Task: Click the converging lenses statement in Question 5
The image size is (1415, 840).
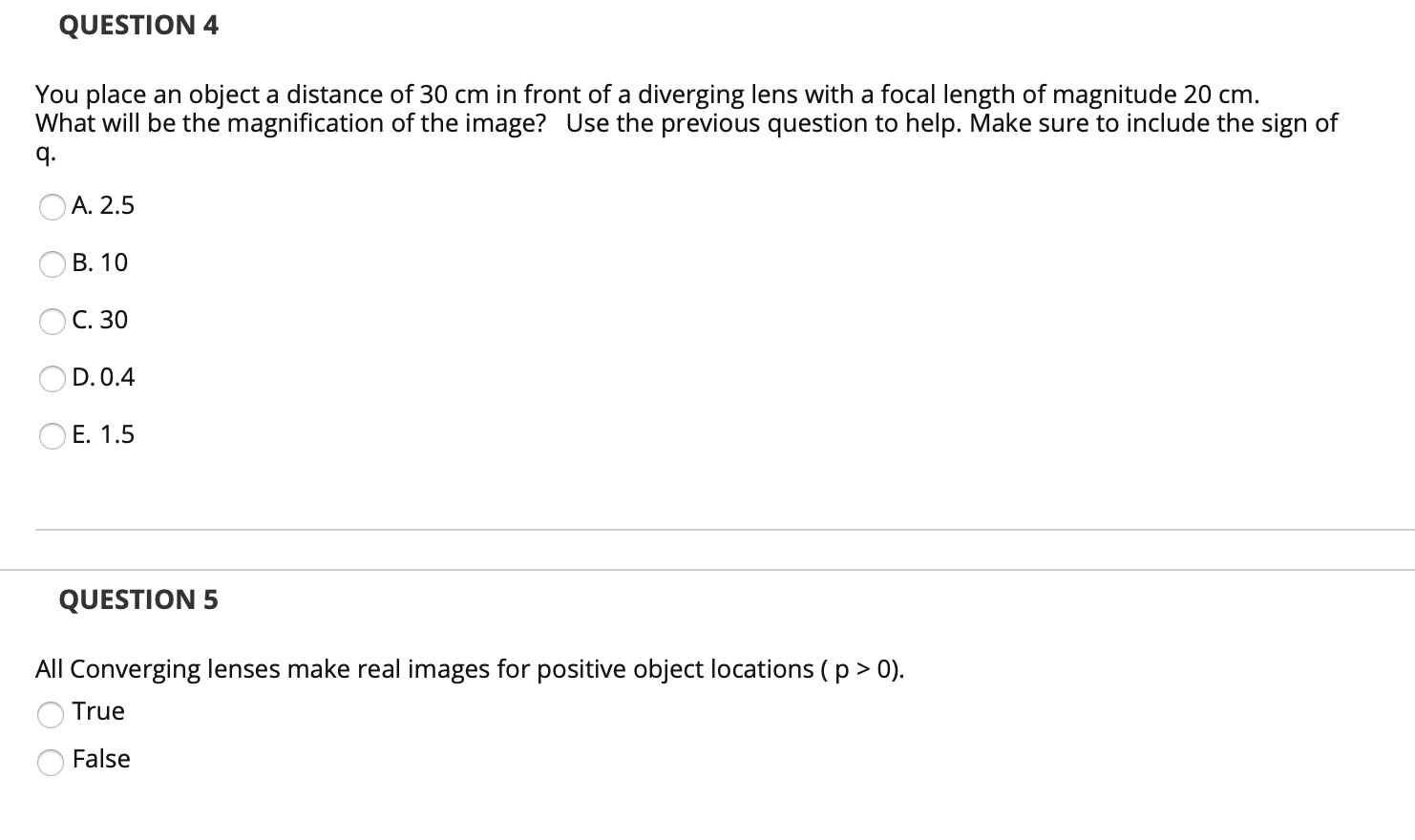Action: (468, 668)
